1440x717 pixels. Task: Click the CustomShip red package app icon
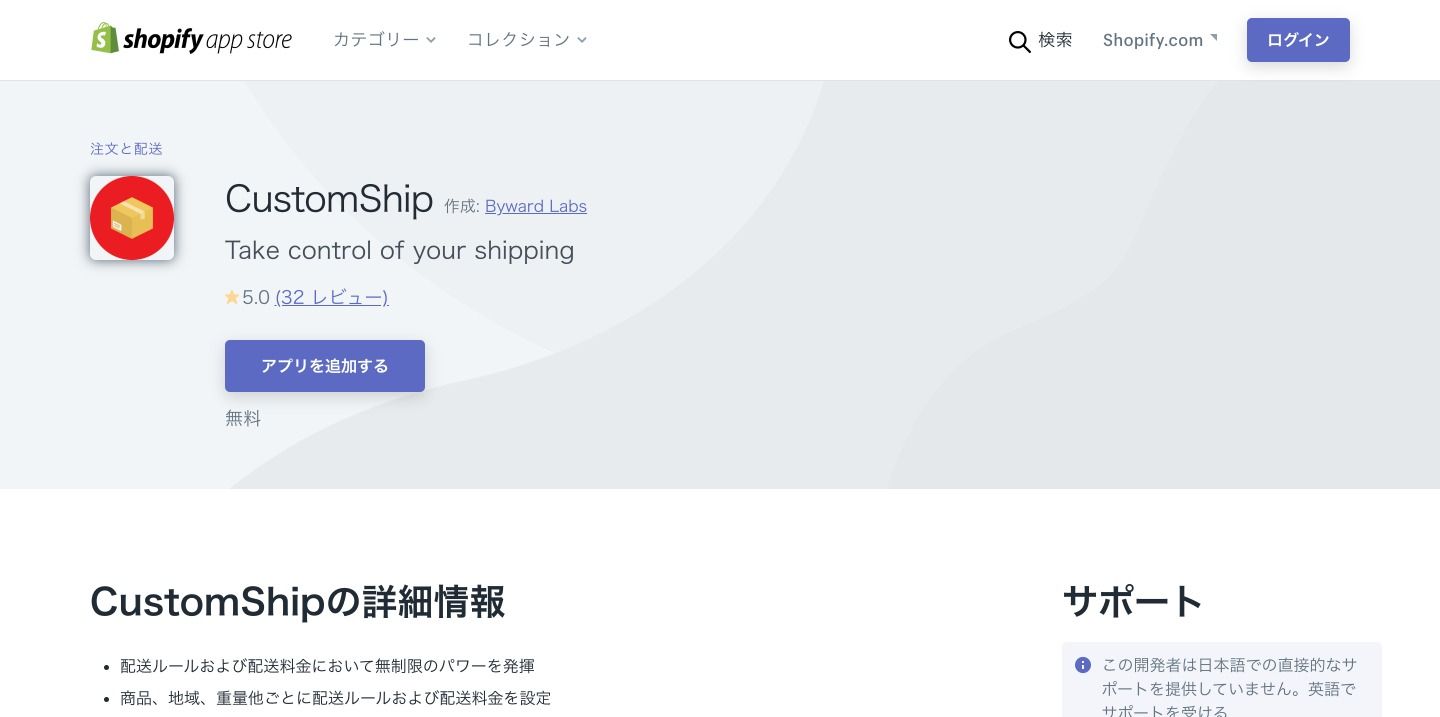132,218
